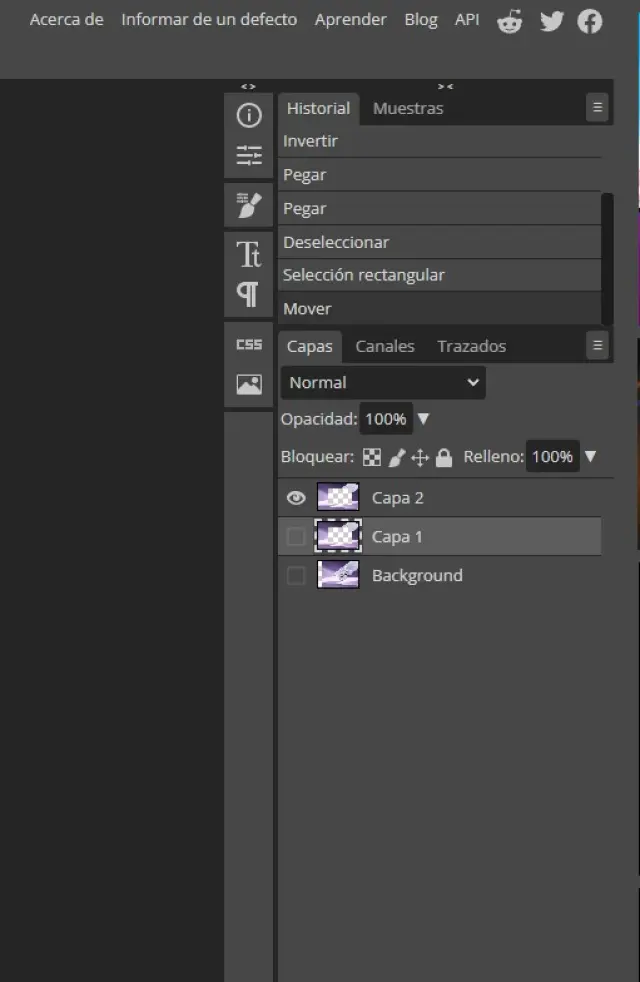Open the Aprender link
This screenshot has width=640, height=982.
(350, 20)
